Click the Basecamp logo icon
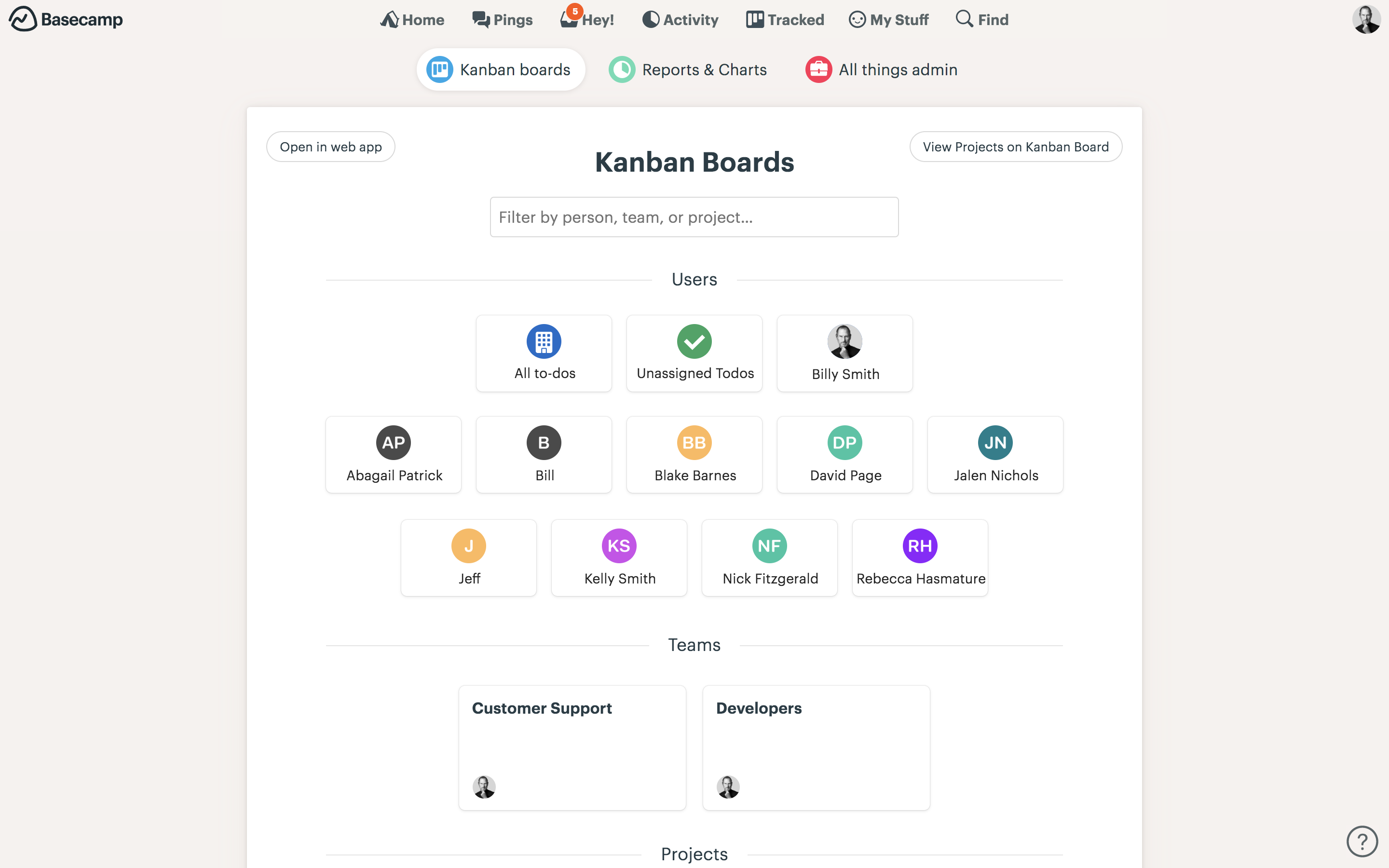 tap(23, 19)
